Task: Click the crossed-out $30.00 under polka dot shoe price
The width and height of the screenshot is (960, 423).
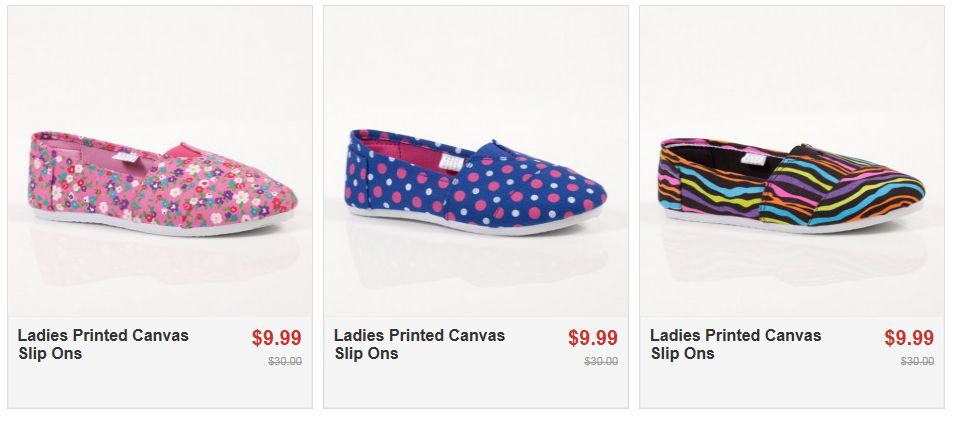Action: [601, 362]
